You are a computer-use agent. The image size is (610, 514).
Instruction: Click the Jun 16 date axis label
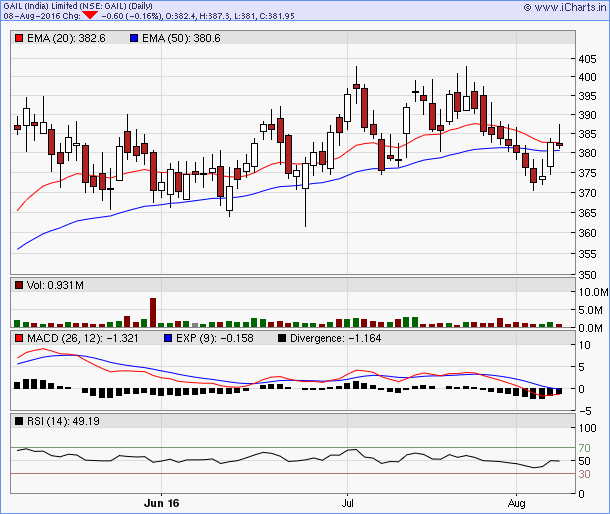[x=161, y=503]
